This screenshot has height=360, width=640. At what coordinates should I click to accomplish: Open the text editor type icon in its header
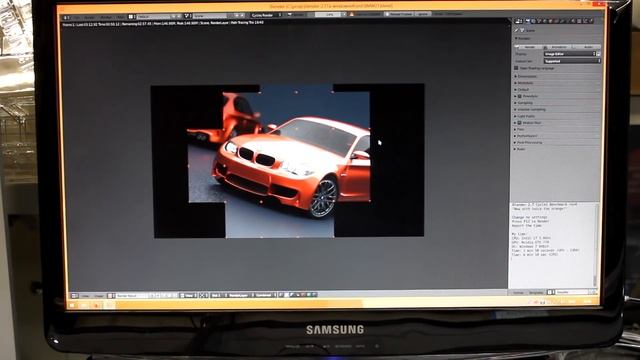(550, 292)
